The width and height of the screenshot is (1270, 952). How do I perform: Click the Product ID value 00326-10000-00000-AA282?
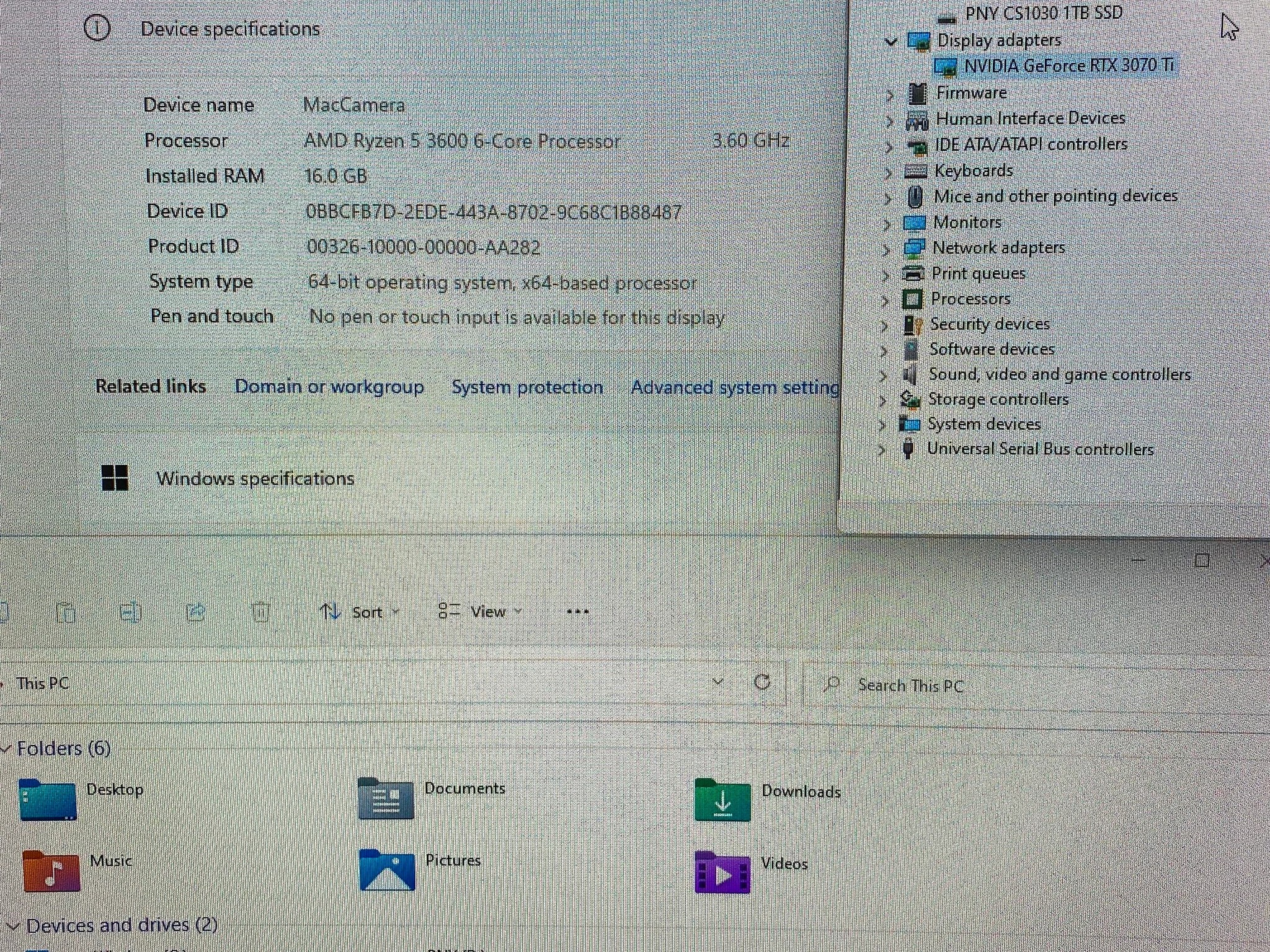(424, 248)
